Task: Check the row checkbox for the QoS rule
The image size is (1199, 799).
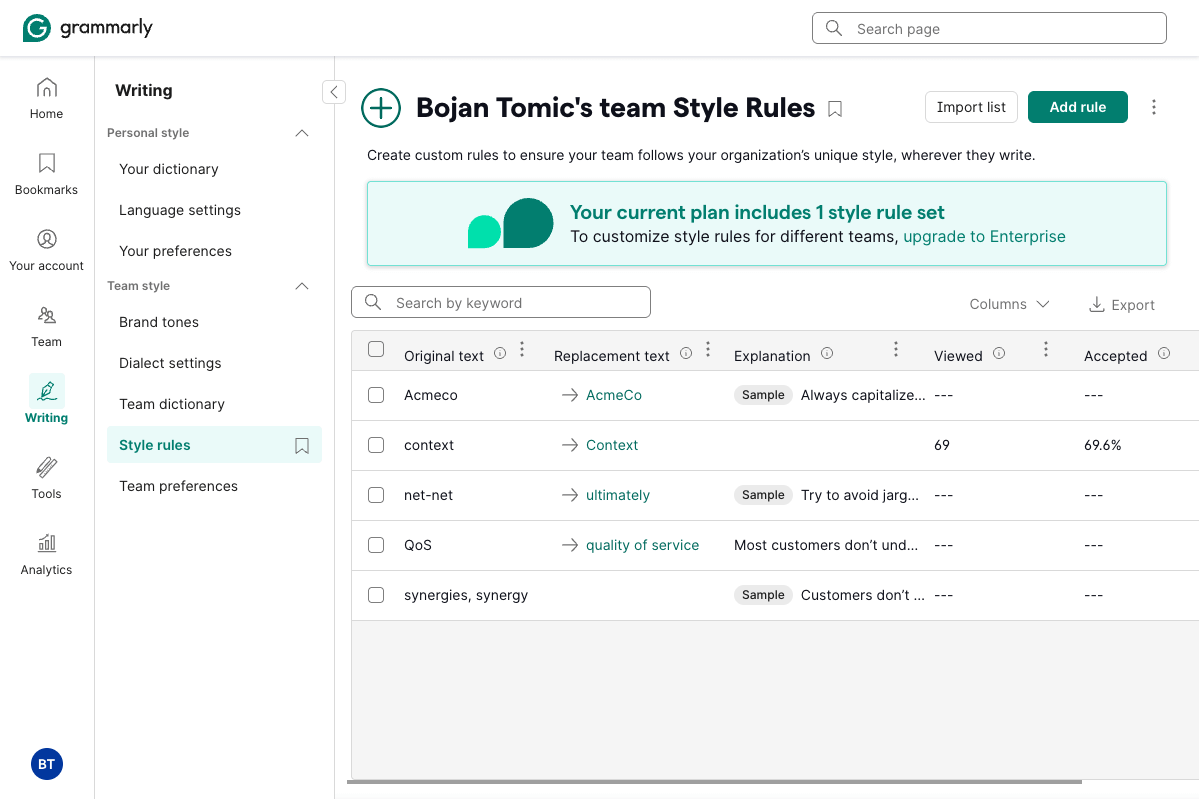Action: (376, 545)
